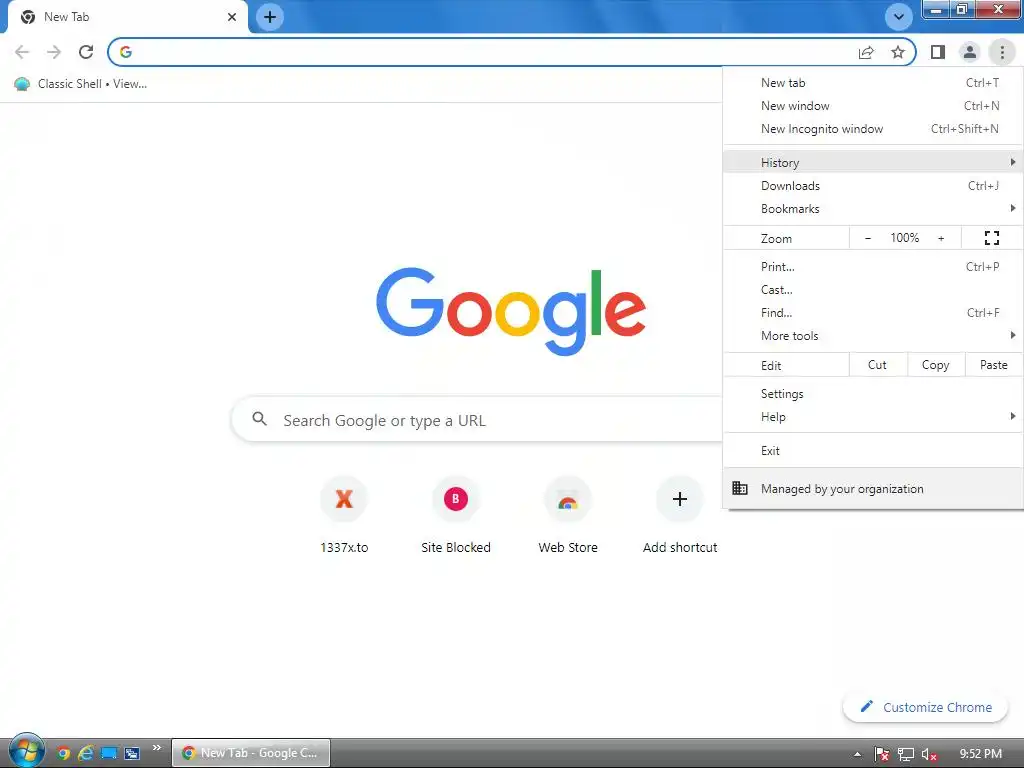Click the share this page icon

866,52
